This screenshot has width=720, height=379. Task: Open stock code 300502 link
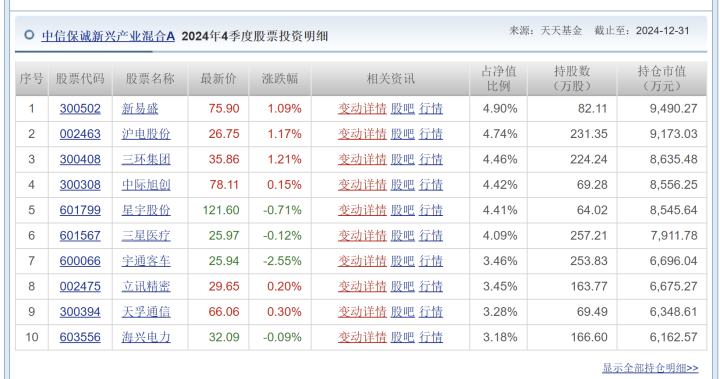pyautogui.click(x=80, y=108)
